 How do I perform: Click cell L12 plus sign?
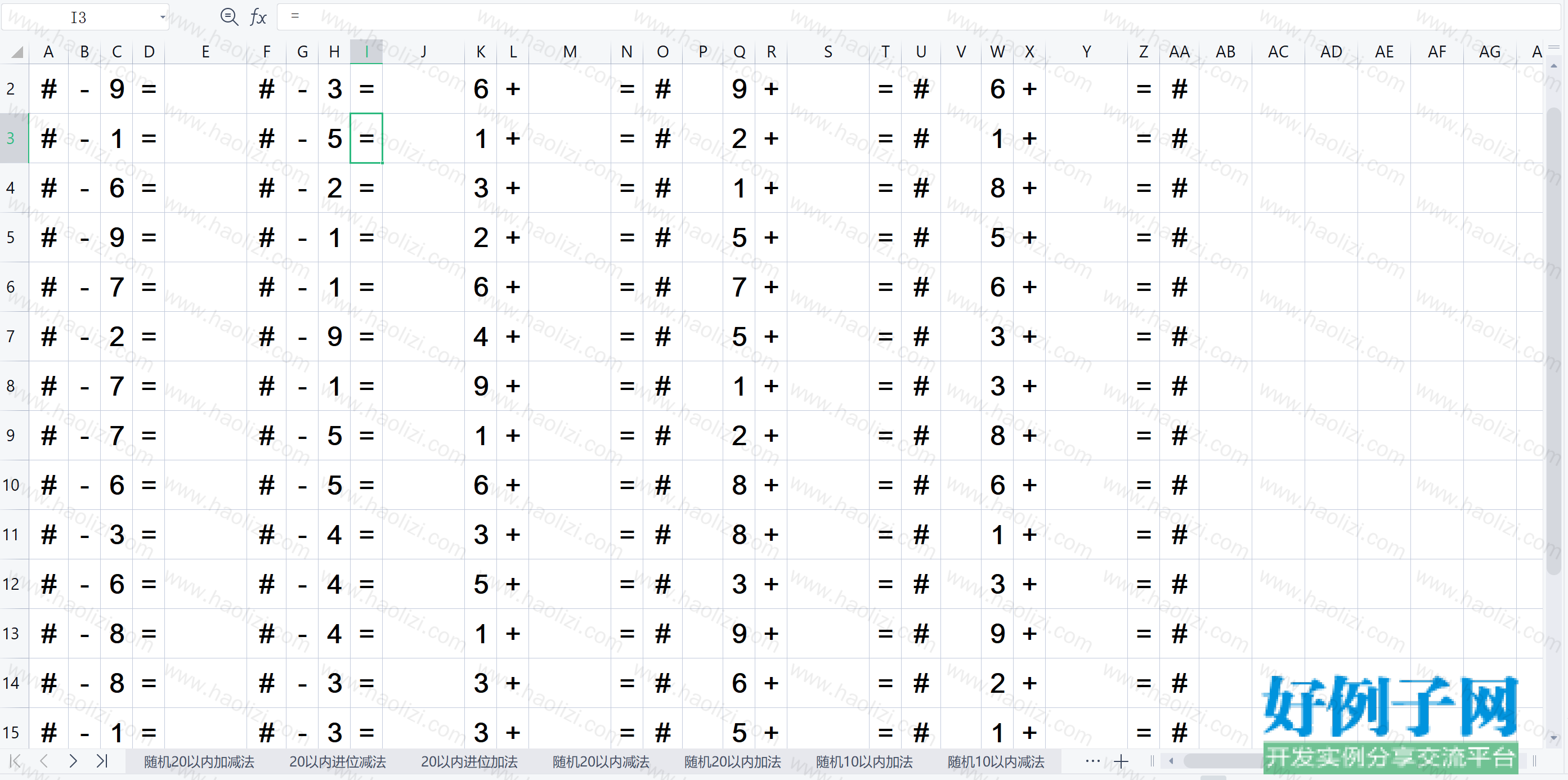(513, 584)
